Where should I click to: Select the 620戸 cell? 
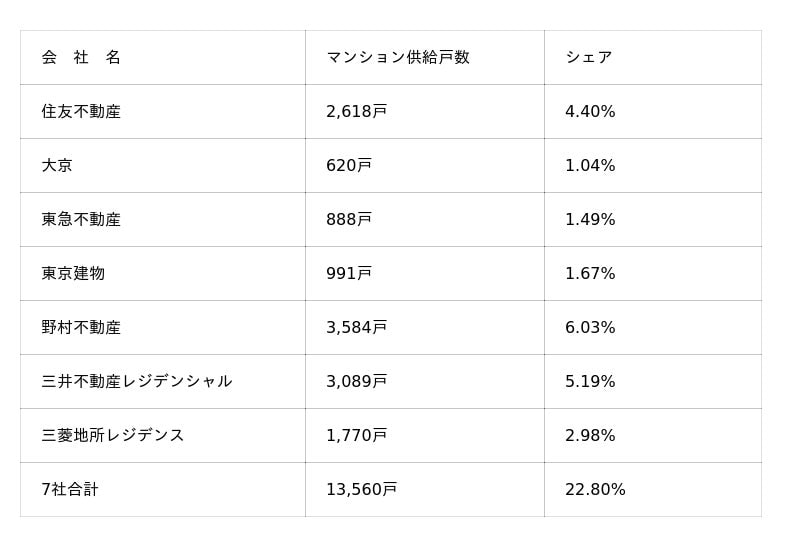pyautogui.click(x=348, y=166)
